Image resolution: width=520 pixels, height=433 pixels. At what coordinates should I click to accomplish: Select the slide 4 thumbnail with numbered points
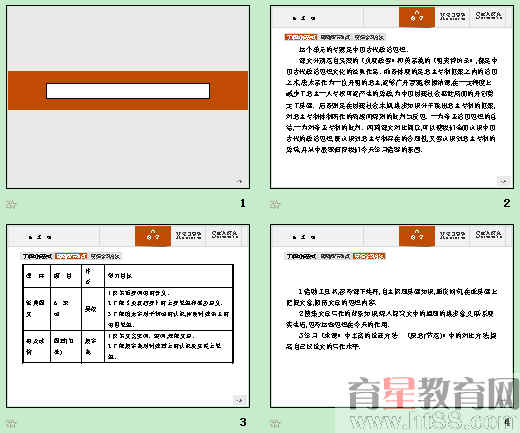click(392, 316)
